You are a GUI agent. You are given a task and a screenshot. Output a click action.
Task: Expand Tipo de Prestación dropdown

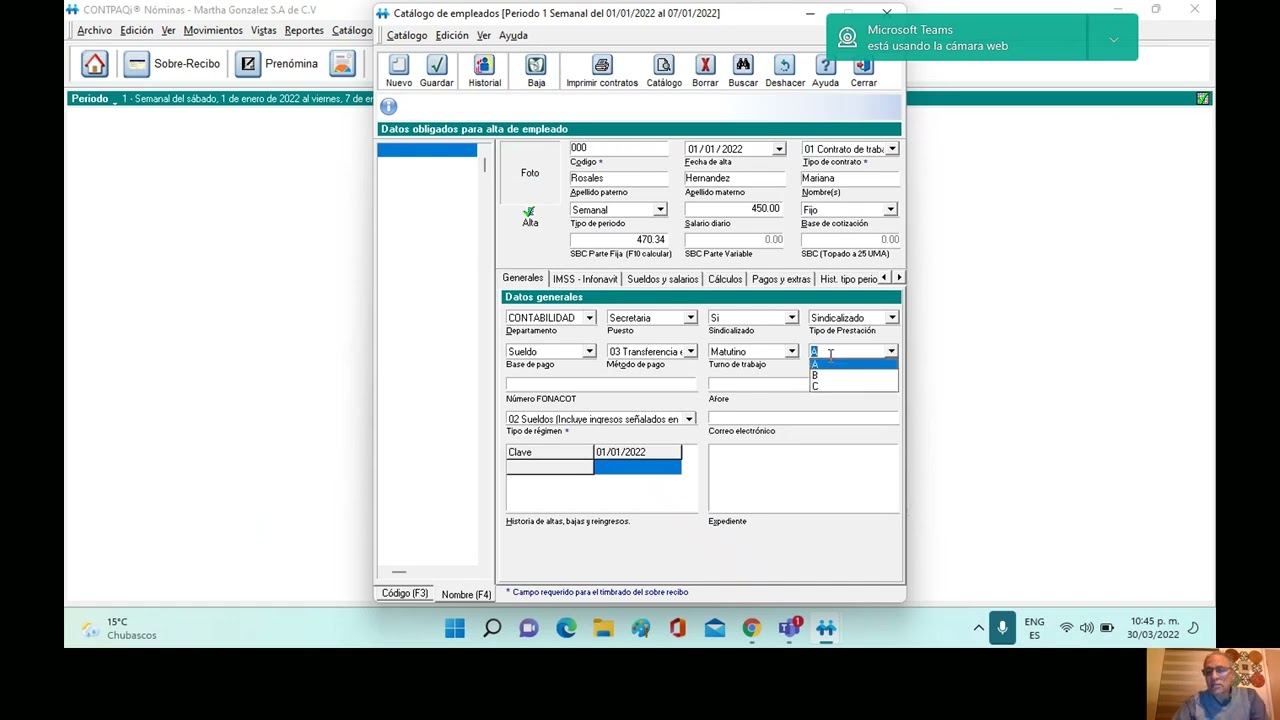coord(892,318)
